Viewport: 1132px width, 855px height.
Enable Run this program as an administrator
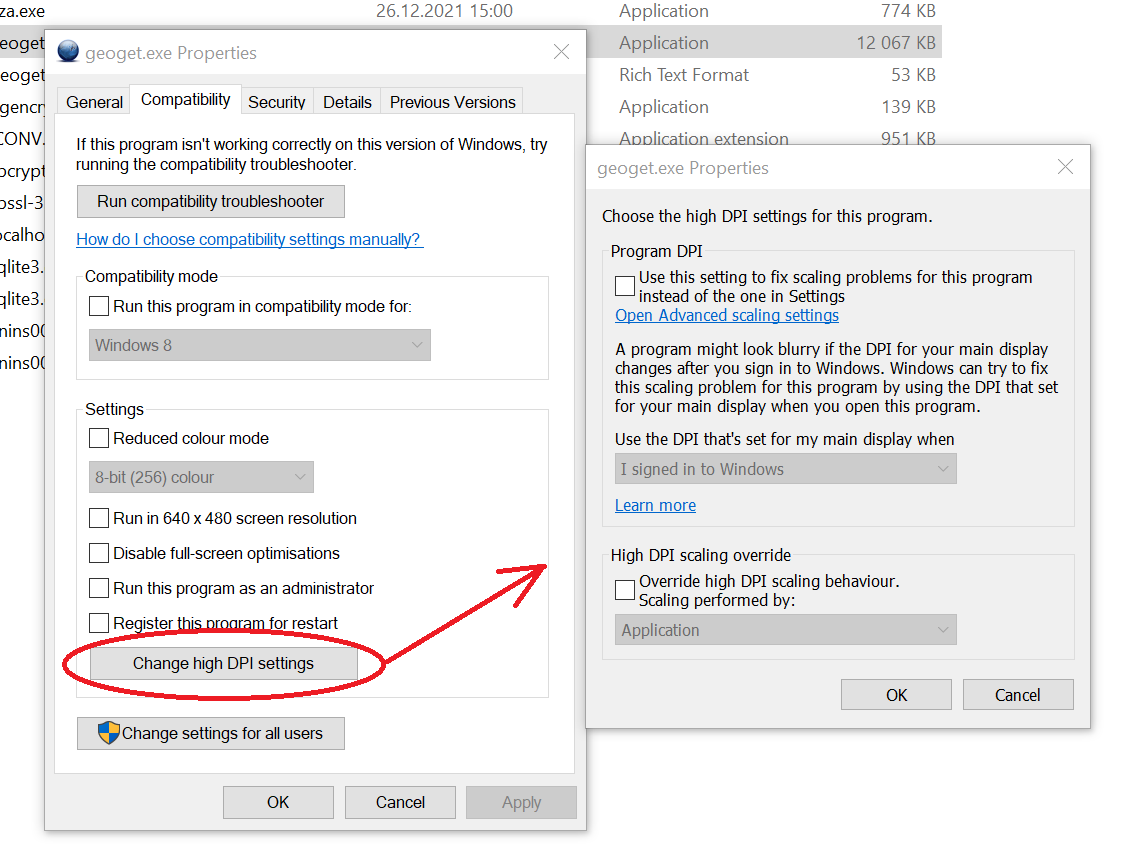click(x=99, y=588)
